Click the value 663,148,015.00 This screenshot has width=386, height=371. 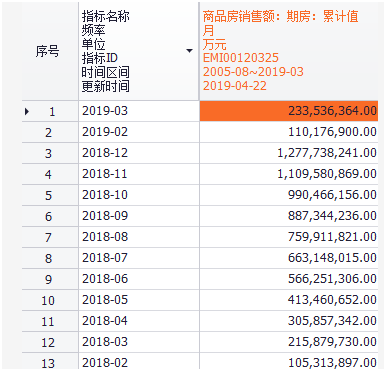(x=332, y=258)
